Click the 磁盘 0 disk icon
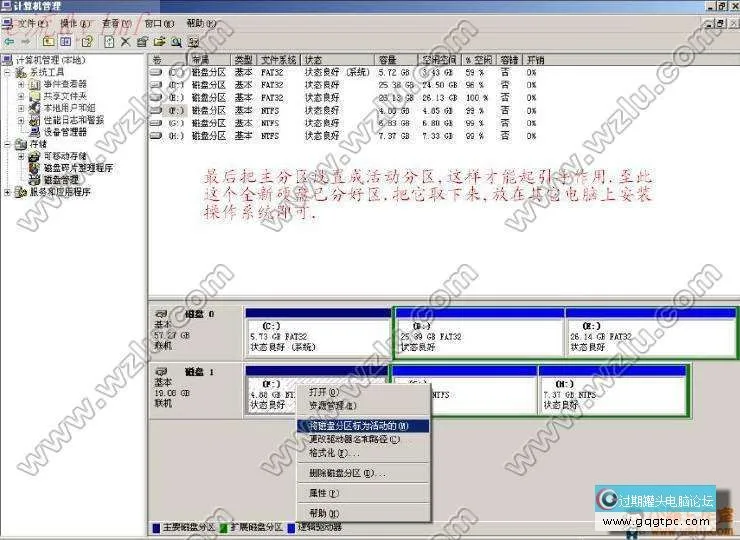The height and width of the screenshot is (540, 740). 161,314
